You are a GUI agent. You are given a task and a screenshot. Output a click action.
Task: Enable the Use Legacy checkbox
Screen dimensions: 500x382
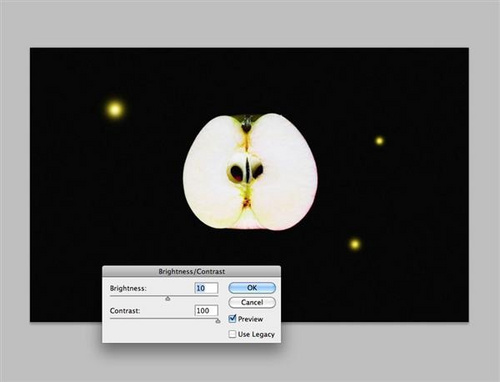pos(232,334)
